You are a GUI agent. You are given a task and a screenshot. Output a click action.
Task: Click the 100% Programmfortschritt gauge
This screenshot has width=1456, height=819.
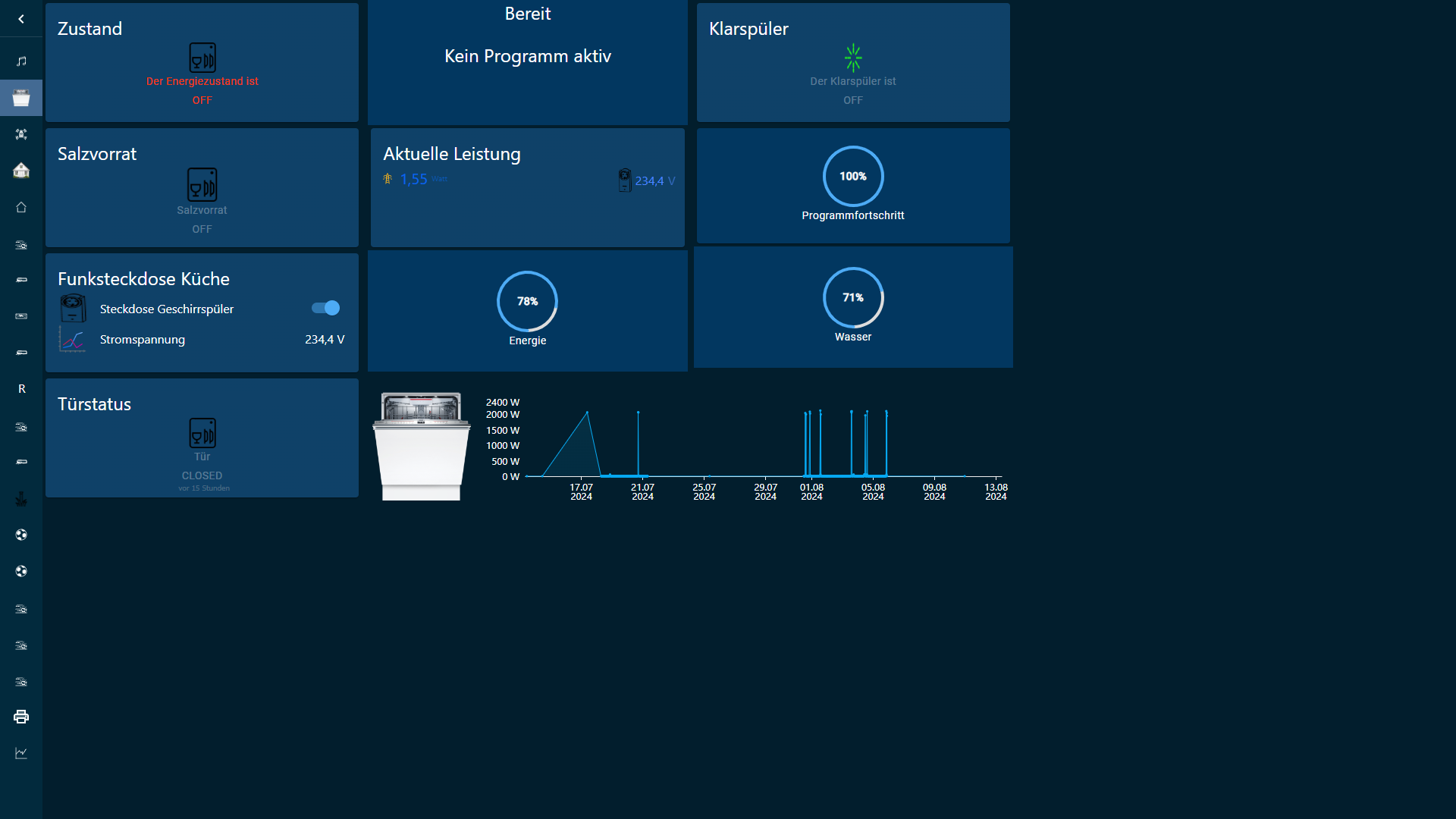853,177
